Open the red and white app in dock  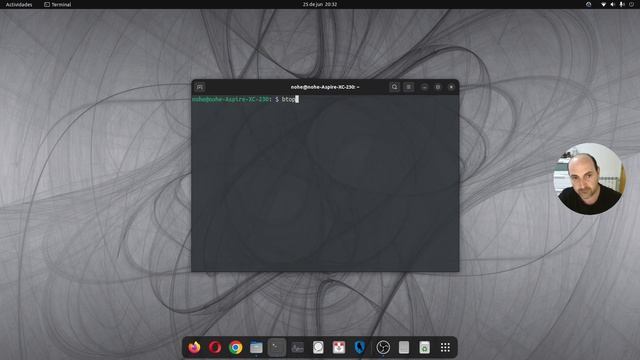tap(339, 347)
